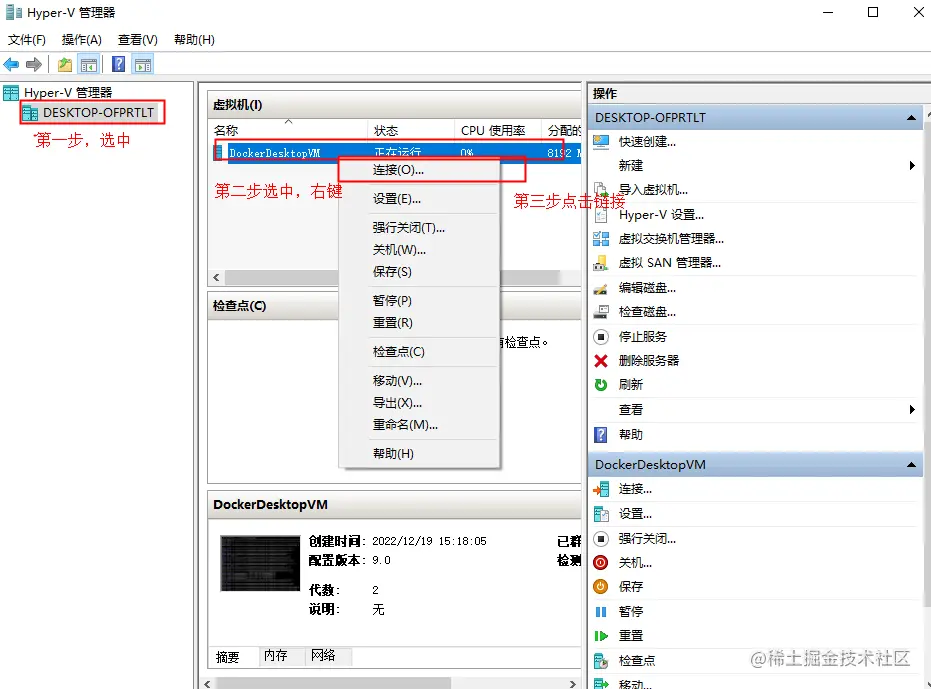
Task: Choose Checkpoint (检查点(C)) in context menu
Action: tap(419, 352)
